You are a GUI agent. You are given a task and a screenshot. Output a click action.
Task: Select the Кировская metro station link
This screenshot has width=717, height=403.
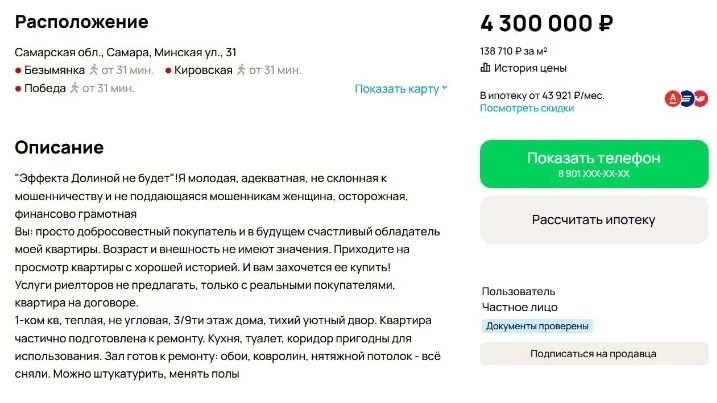pyautogui.click(x=203, y=70)
